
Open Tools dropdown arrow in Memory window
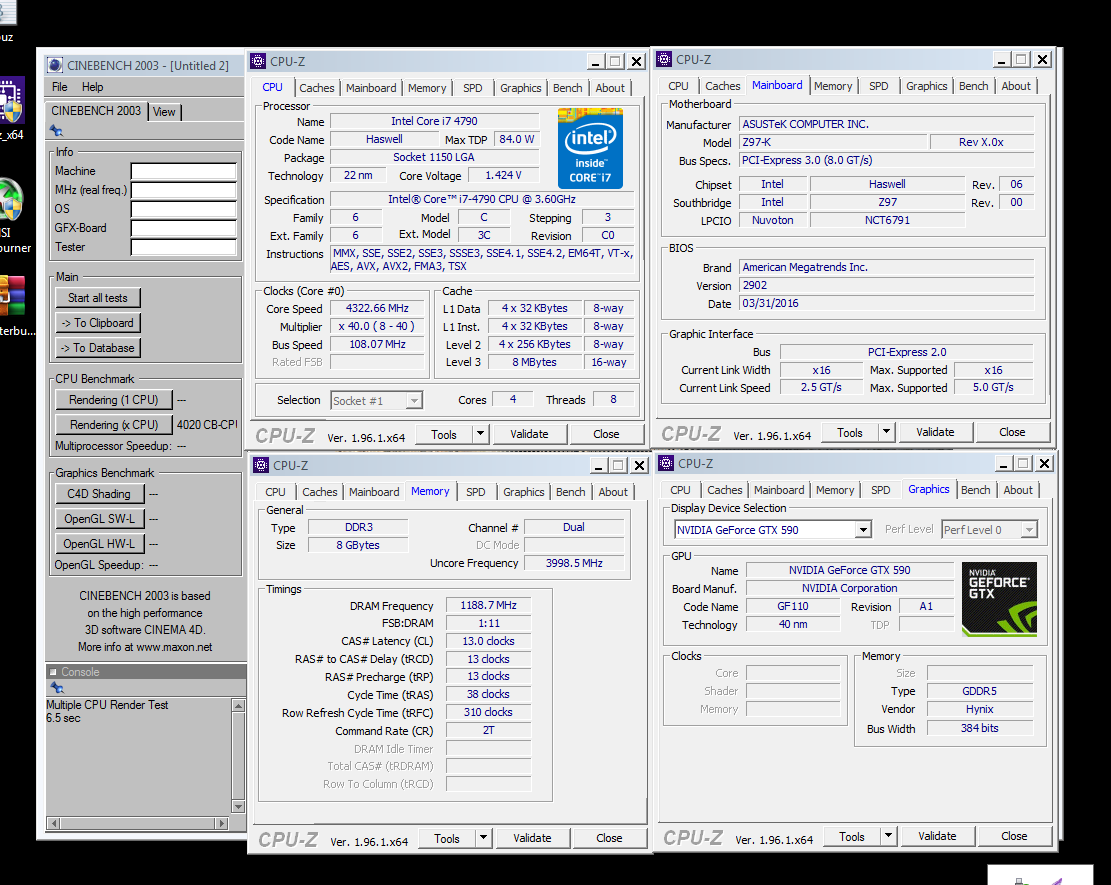pyautogui.click(x=483, y=838)
